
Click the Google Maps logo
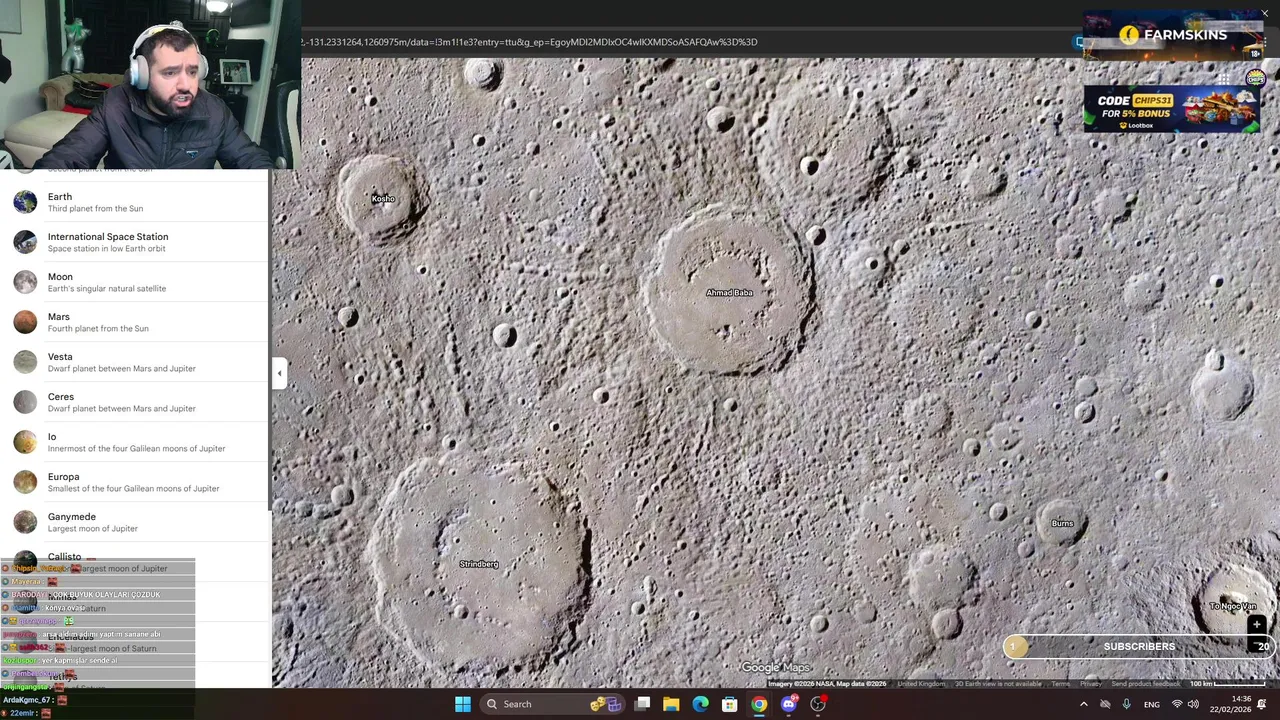pyautogui.click(x=775, y=668)
